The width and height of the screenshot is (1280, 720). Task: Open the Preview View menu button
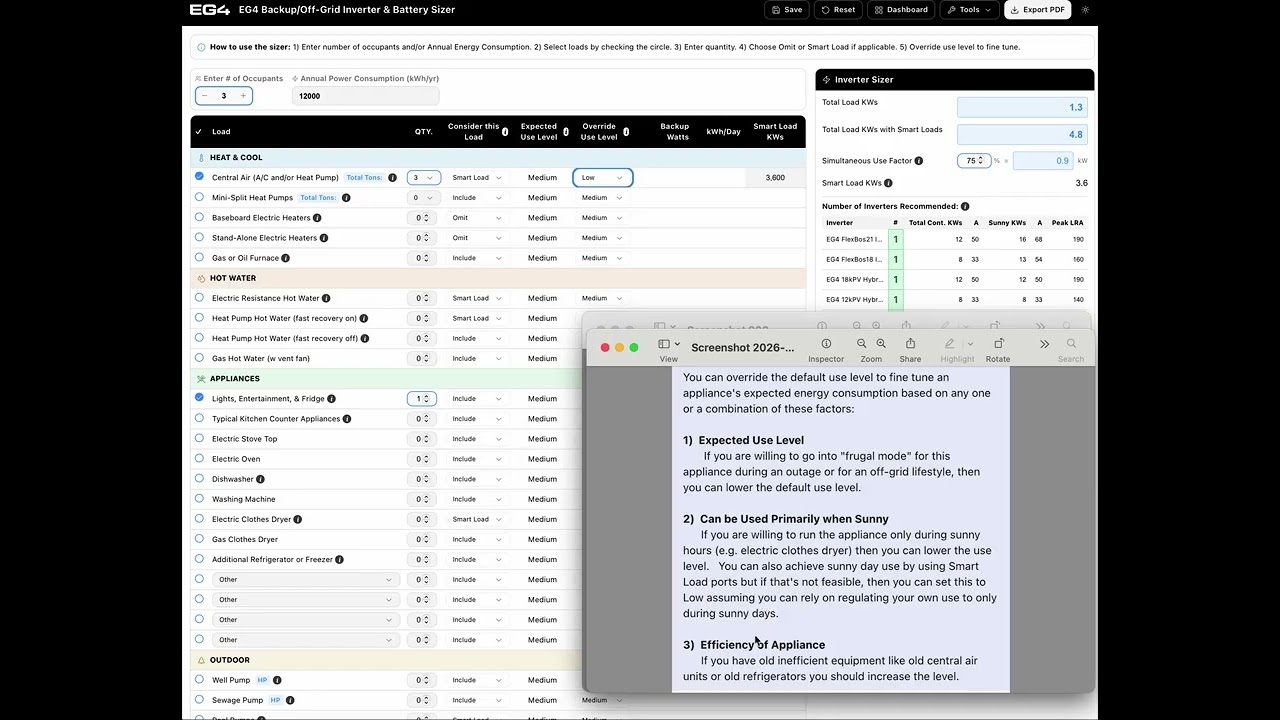coord(669,344)
